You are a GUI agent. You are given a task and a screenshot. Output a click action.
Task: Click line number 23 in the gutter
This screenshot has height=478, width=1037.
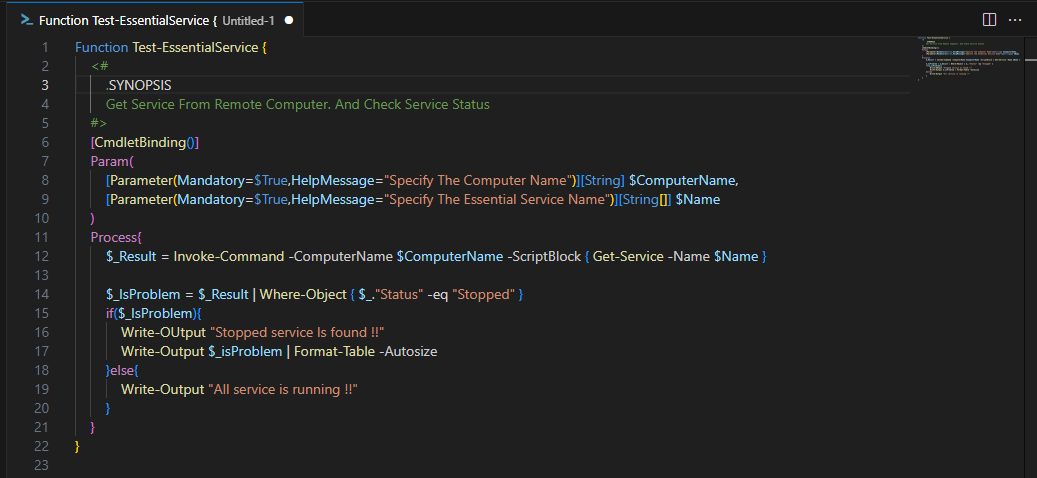42,465
